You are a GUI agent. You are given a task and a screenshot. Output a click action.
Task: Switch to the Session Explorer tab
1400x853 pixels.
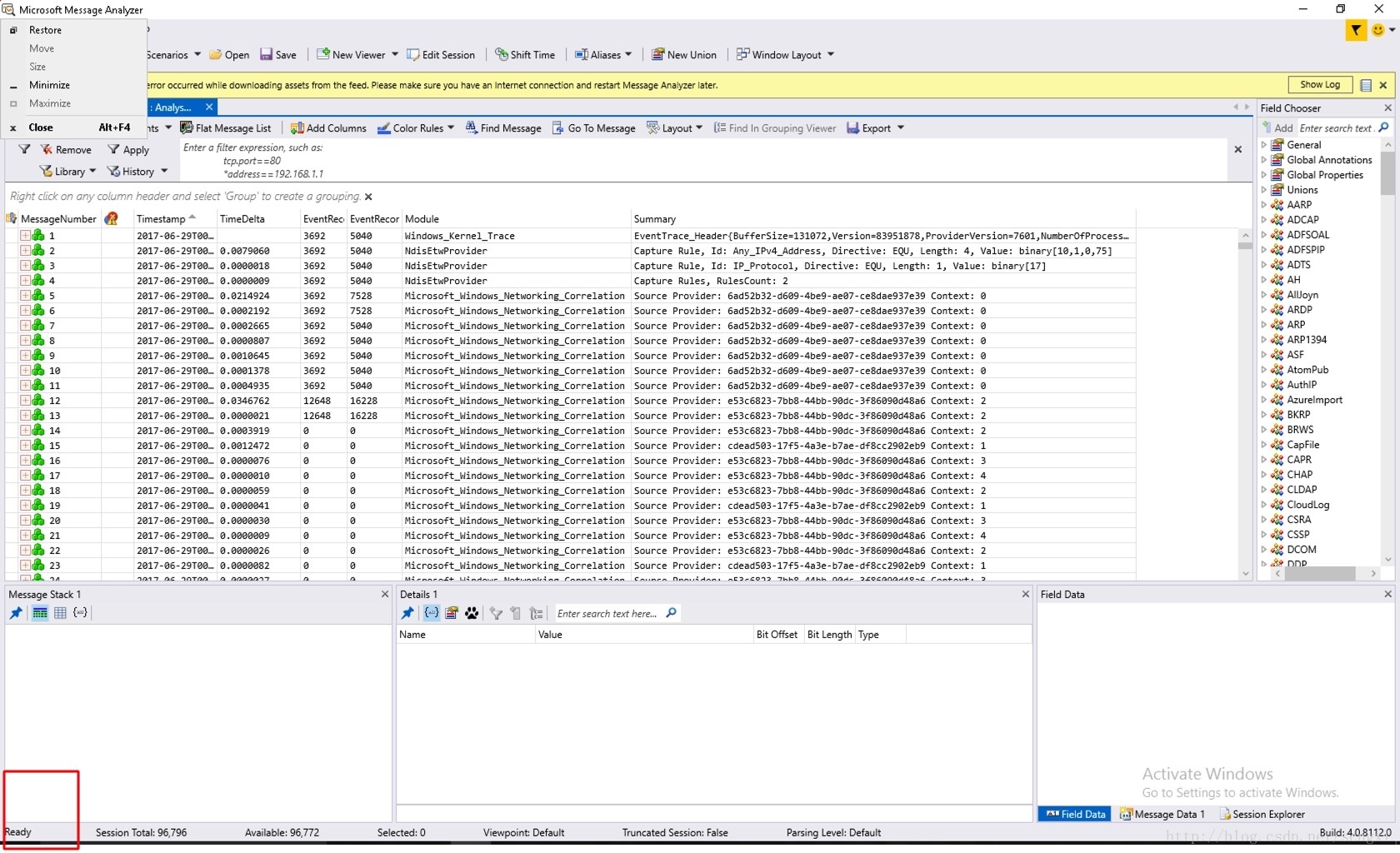click(x=1262, y=814)
